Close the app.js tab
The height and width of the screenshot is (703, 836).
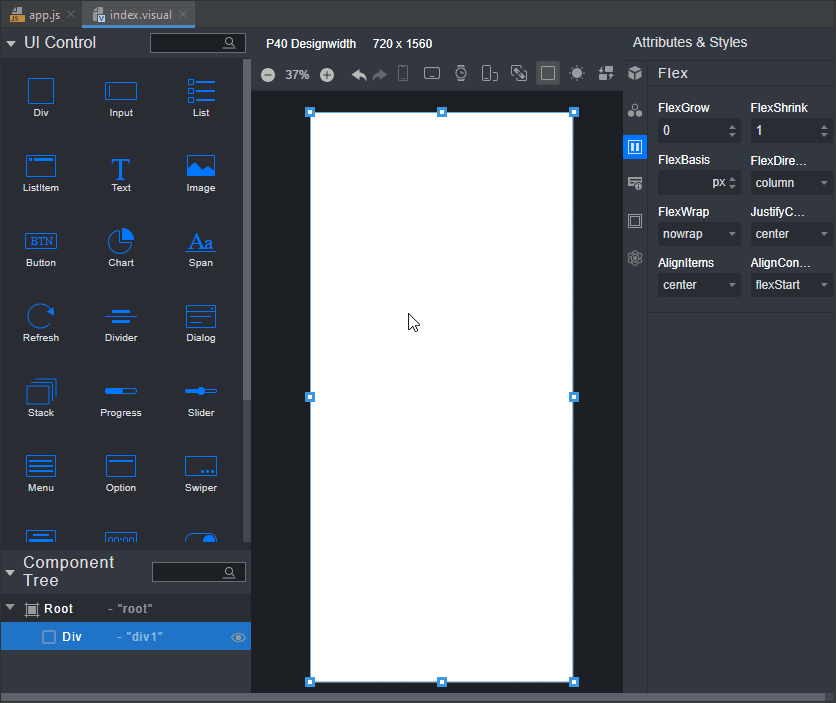71,14
